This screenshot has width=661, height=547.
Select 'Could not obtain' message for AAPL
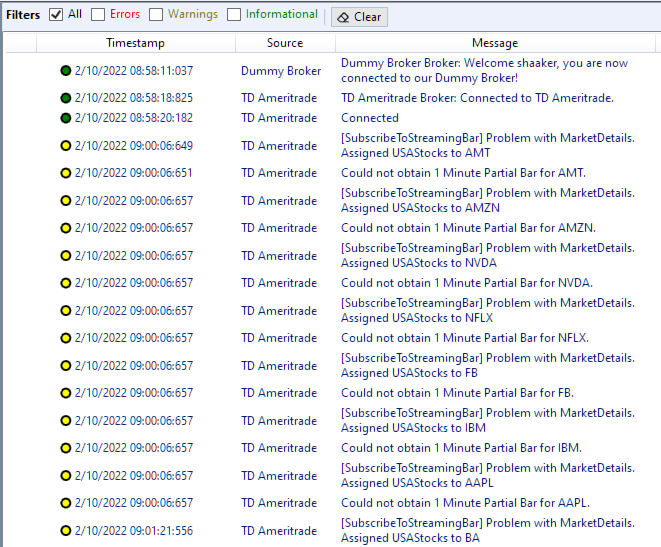465,503
